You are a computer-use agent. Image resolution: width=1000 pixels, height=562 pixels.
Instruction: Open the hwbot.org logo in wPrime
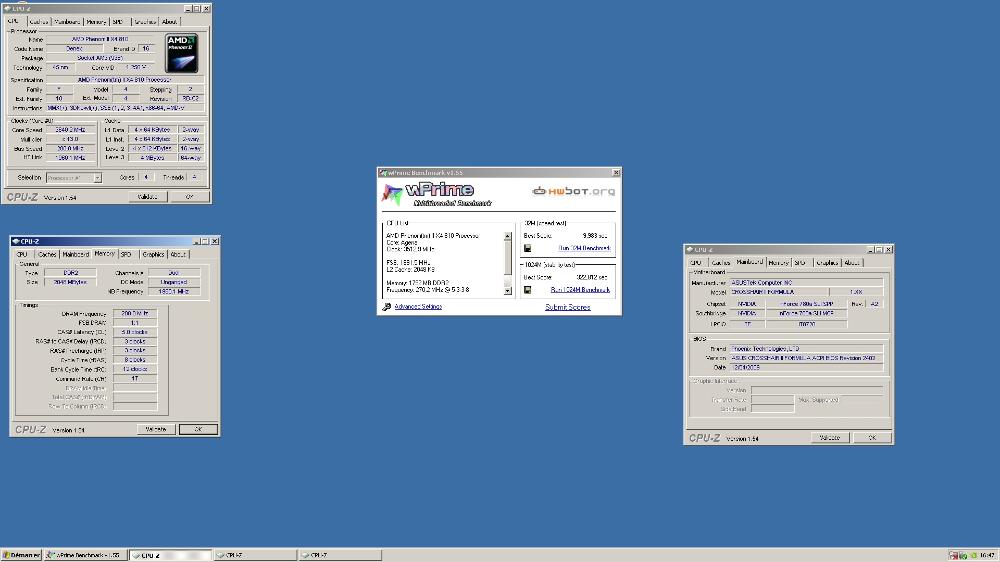(x=574, y=191)
